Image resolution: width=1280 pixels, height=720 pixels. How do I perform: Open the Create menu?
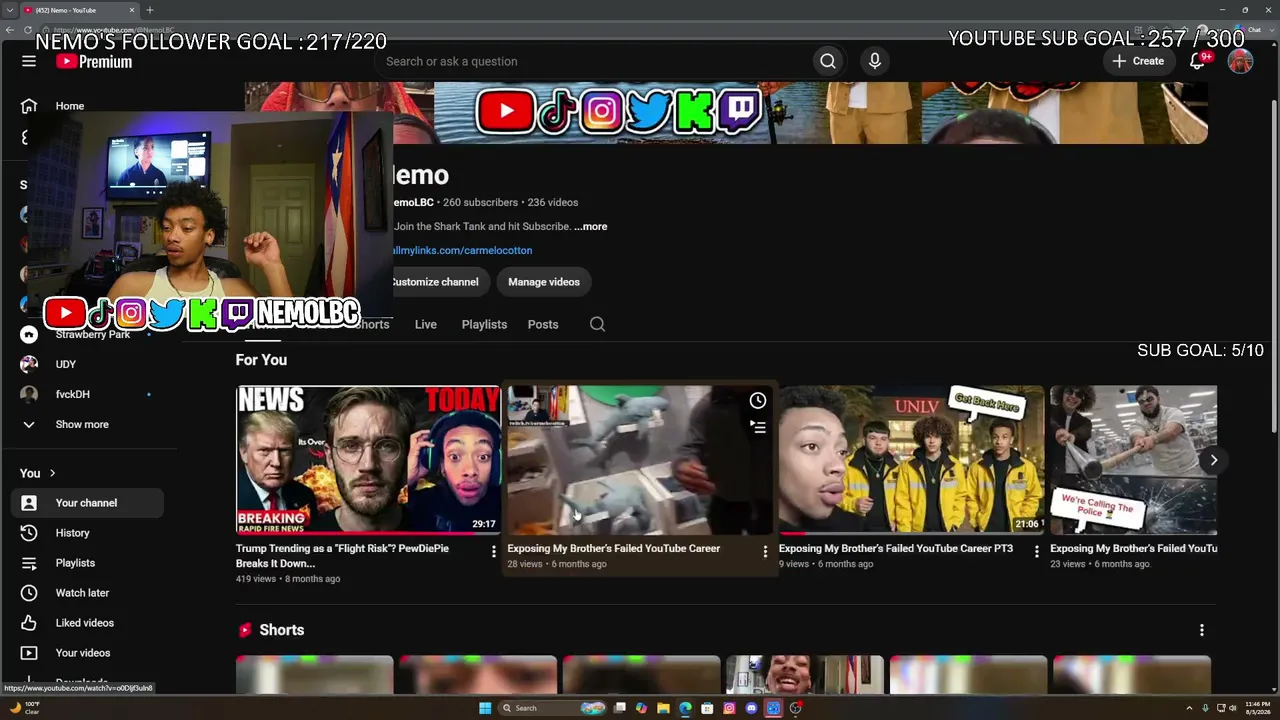tap(1138, 61)
